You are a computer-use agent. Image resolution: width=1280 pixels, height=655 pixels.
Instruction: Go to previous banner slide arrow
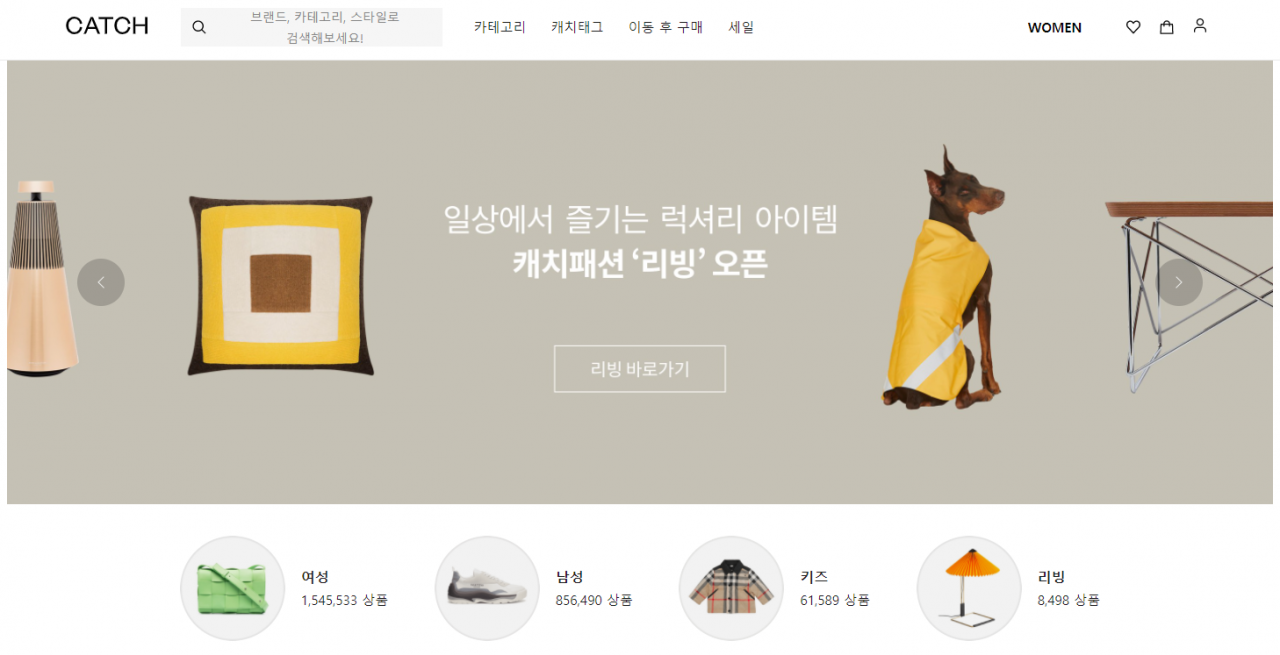101,282
